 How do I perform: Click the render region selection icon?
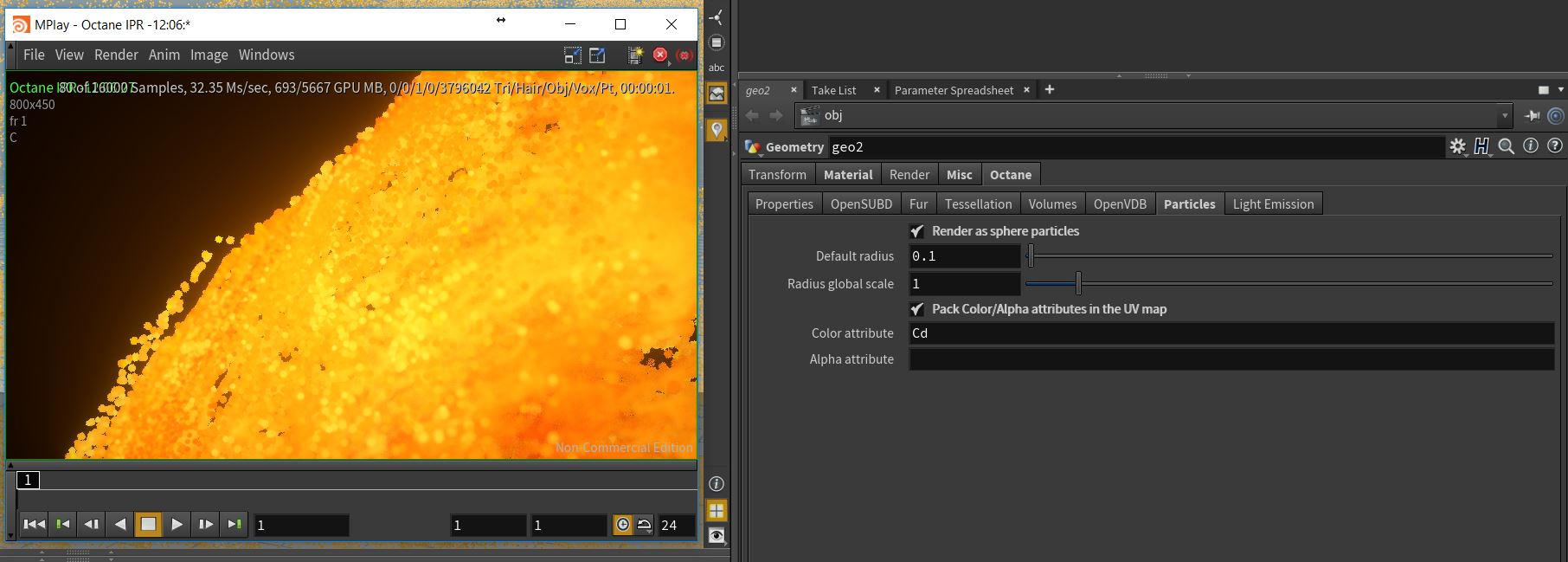573,55
